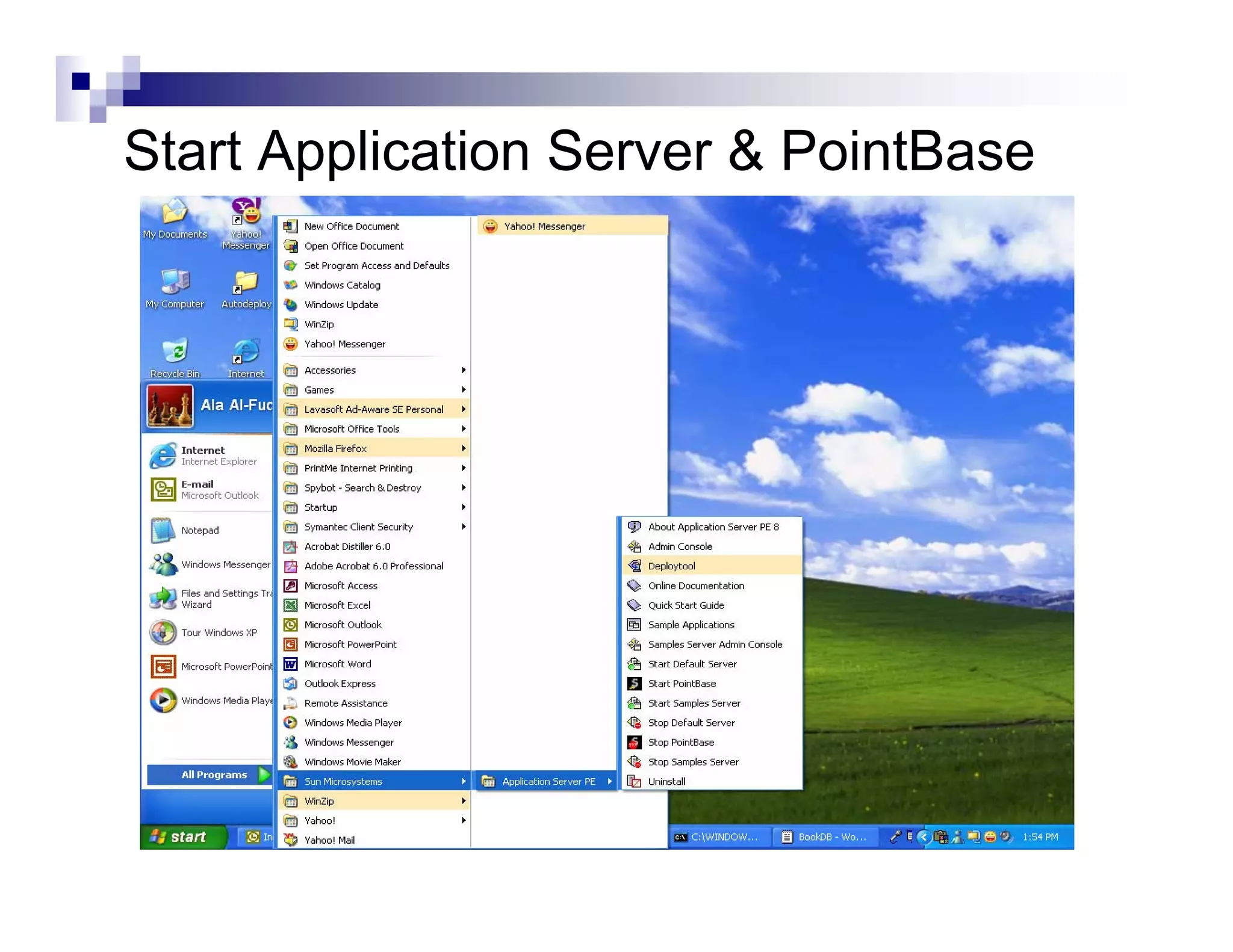Open the Sun Microsystems submenu
Screen dimensions: 1233x952
pyautogui.click(x=374, y=782)
